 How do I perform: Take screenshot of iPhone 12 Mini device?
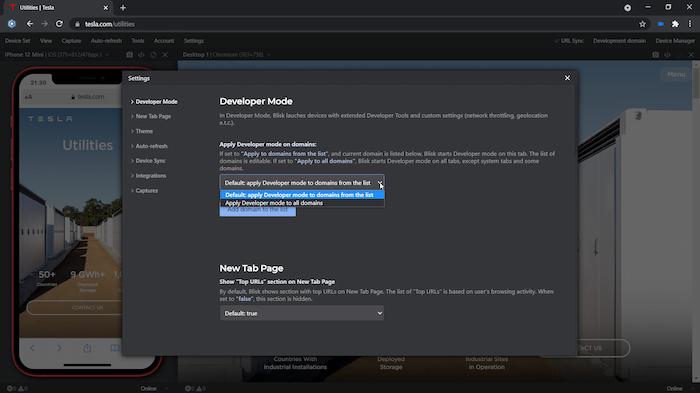(x=129, y=54)
